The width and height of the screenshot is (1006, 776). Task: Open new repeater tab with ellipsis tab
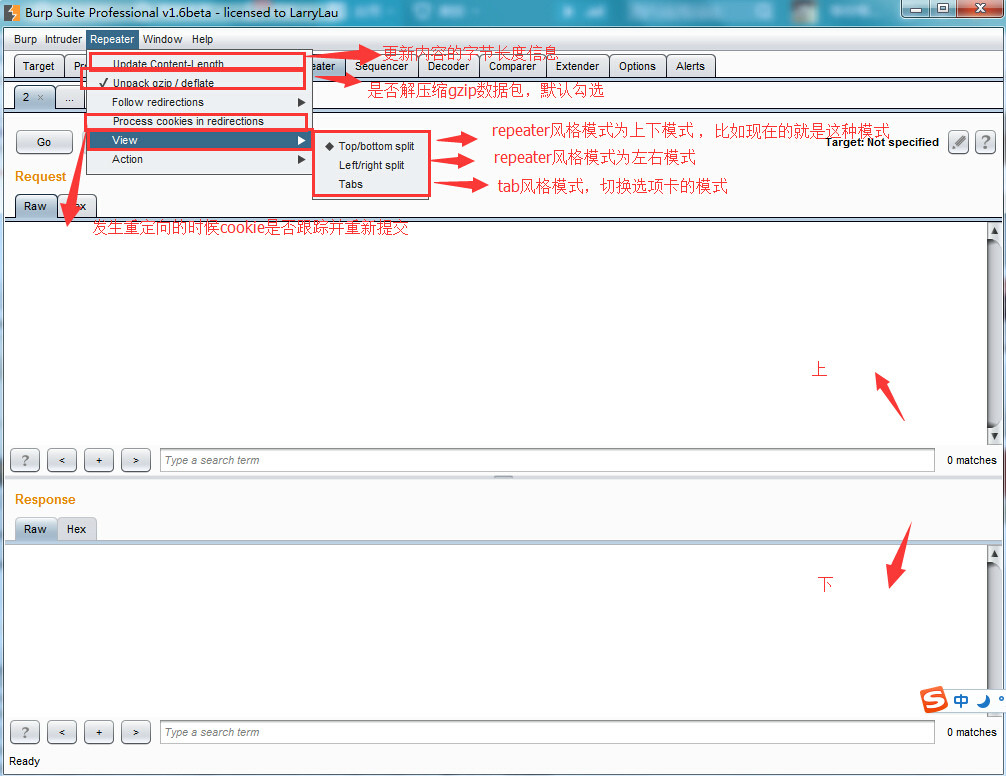[69, 97]
